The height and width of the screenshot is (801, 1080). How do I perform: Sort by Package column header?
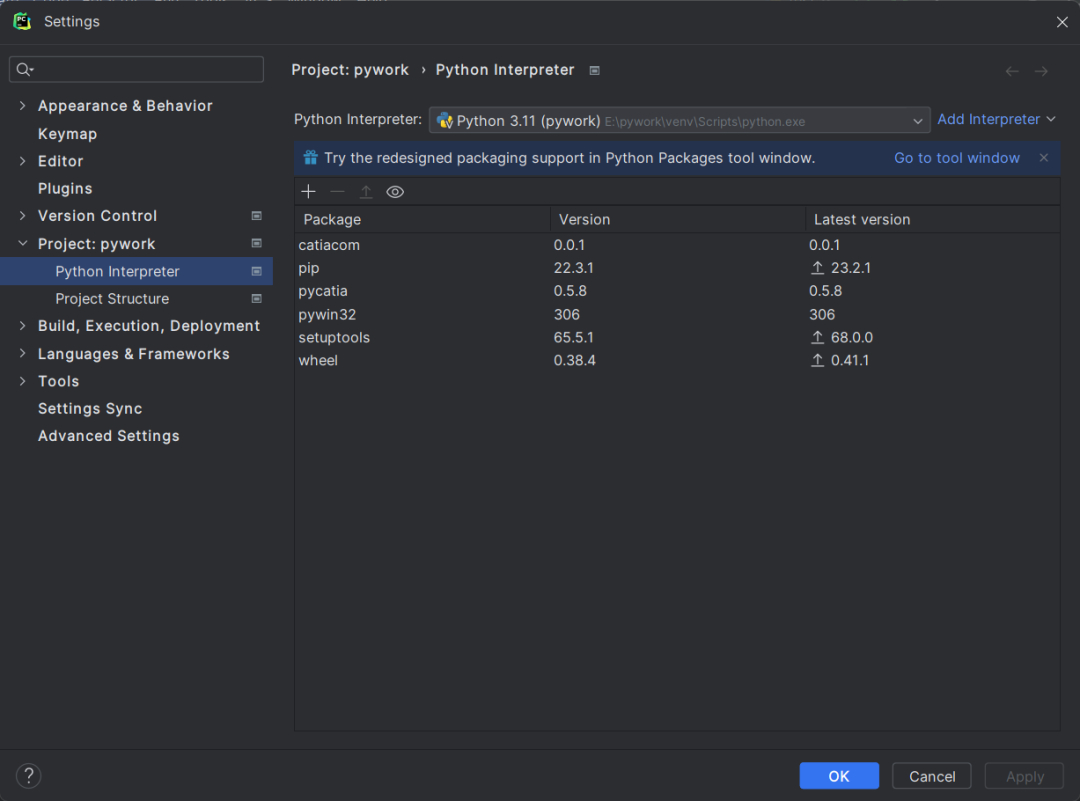pos(422,219)
